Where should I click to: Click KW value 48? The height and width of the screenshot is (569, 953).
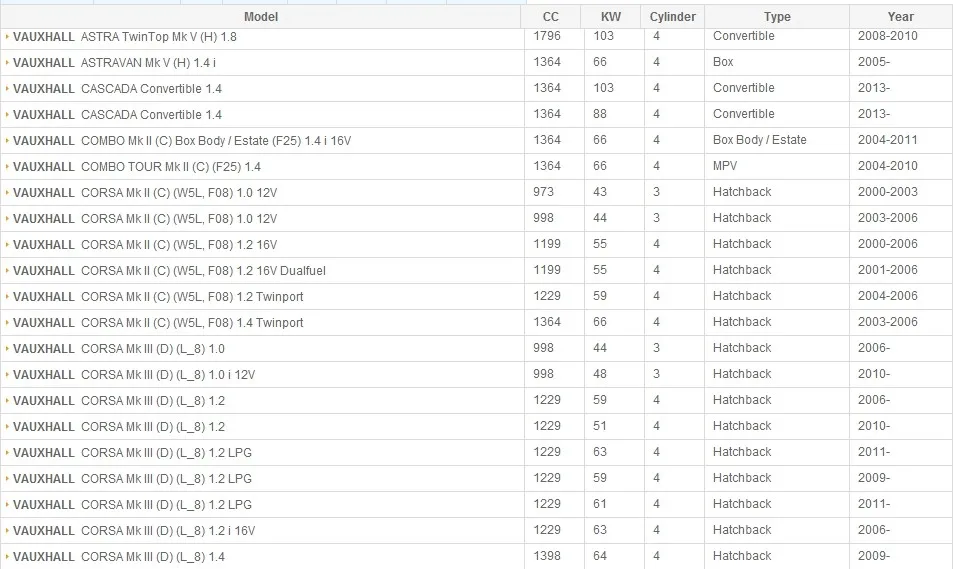click(600, 374)
